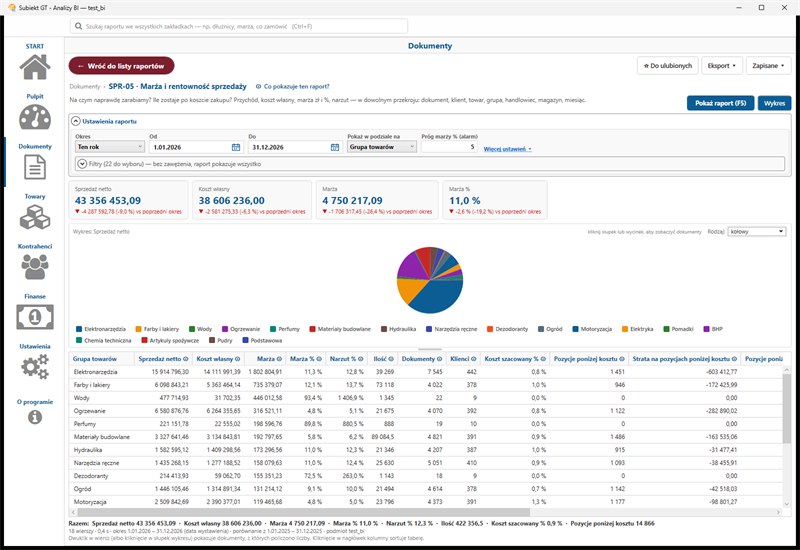Screen dimensions: 800x550
Task: Click the Sprzedaż netto summary card
Action: tap(128, 200)
